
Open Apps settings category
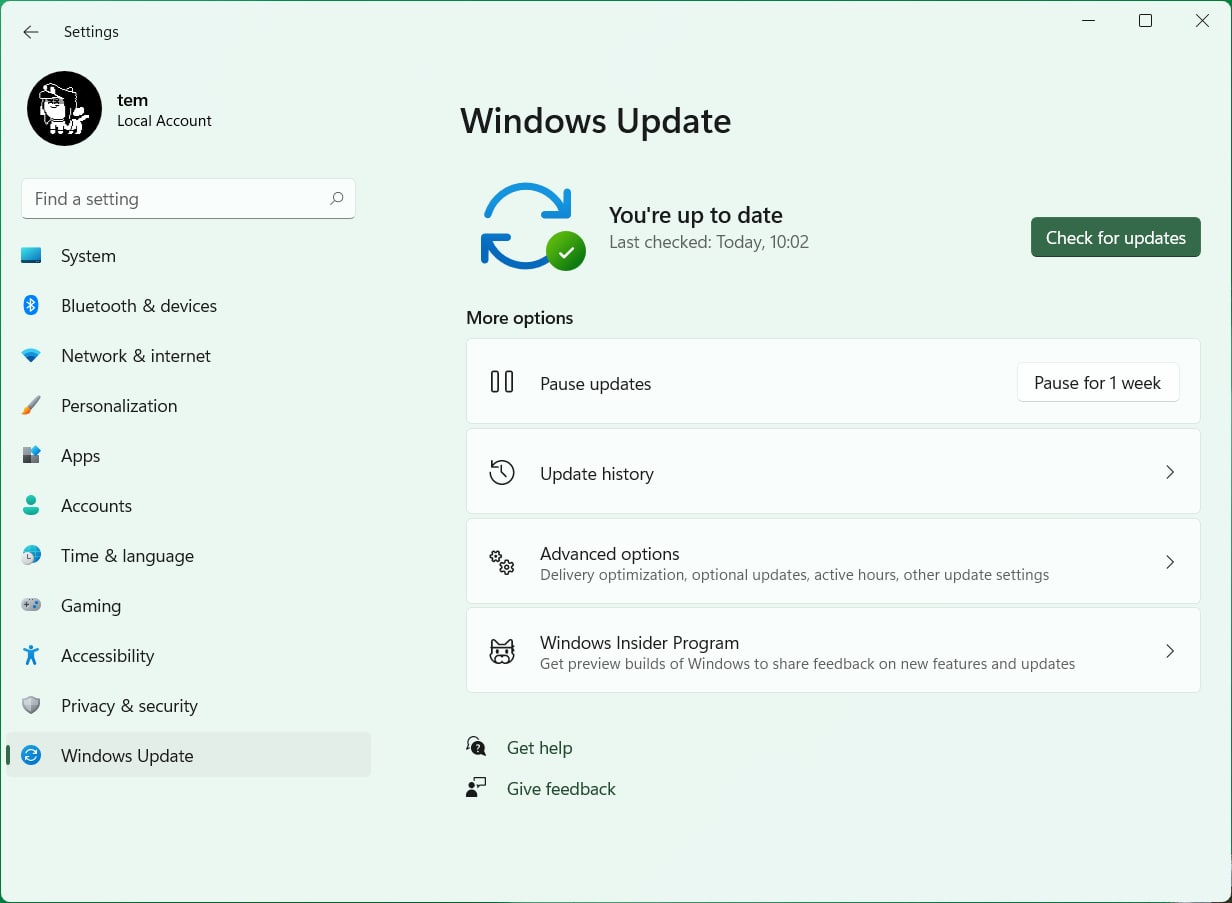point(188,456)
